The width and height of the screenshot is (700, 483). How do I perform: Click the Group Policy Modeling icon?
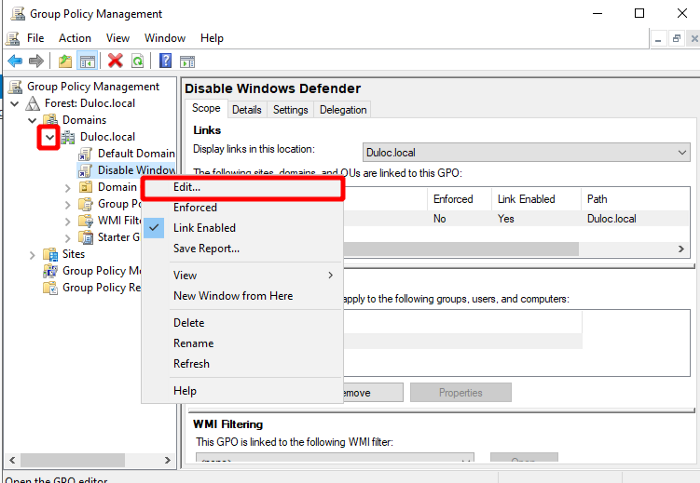coord(50,271)
